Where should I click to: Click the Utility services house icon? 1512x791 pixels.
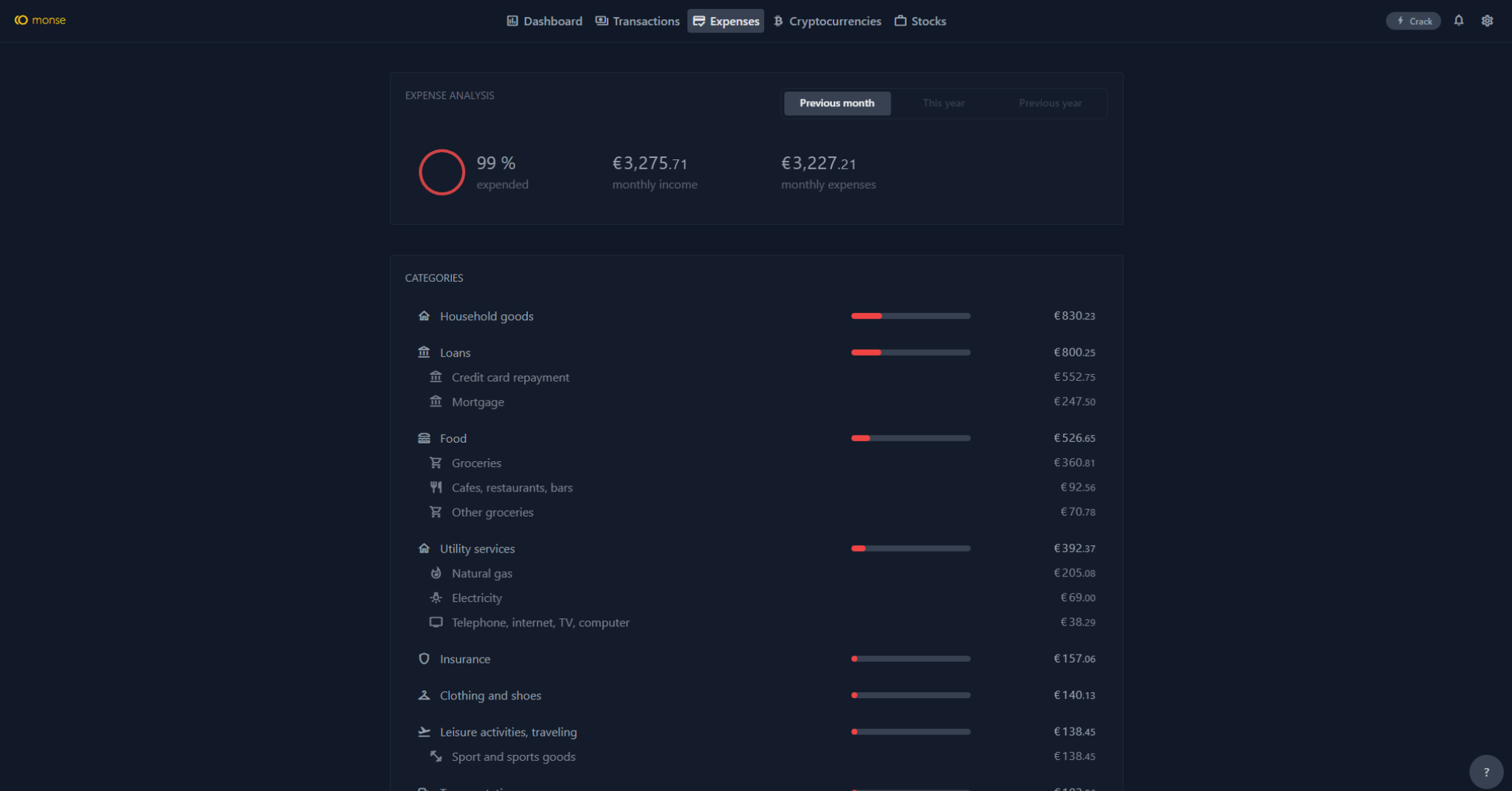tap(424, 548)
